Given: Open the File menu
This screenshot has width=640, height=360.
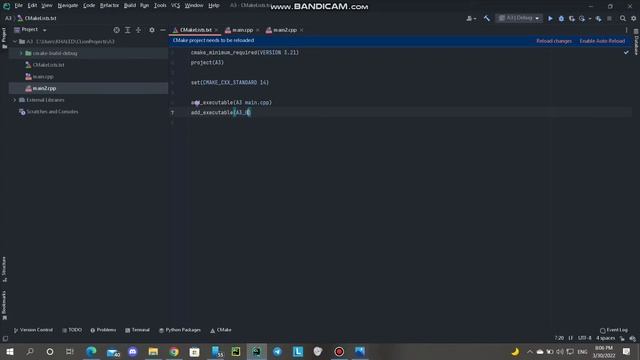Looking at the screenshot, I should point(18,5).
